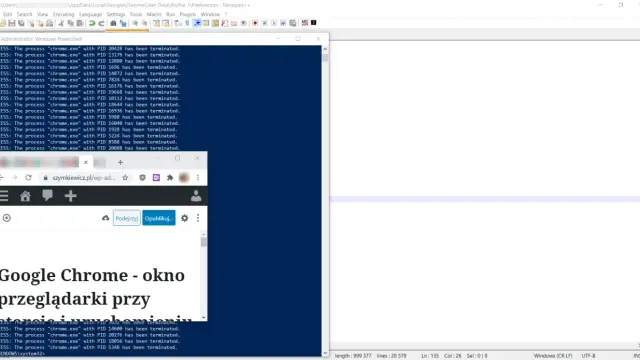640x360 pixels.
Task: Toggle the Indent guide toolbar button
Action: (x=197, y=23)
